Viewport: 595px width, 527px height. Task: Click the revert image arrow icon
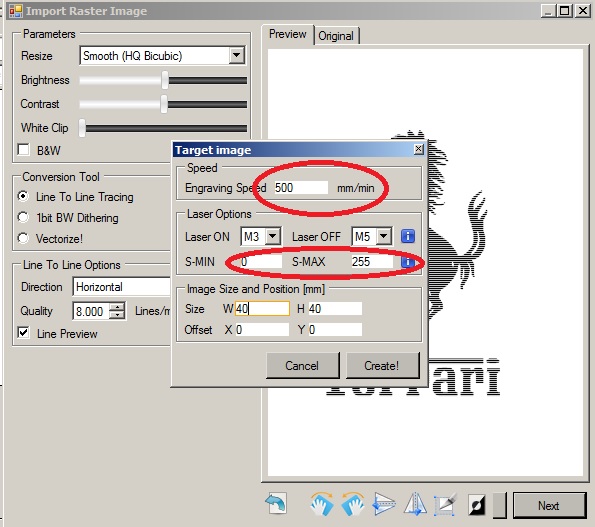pyautogui.click(x=276, y=504)
